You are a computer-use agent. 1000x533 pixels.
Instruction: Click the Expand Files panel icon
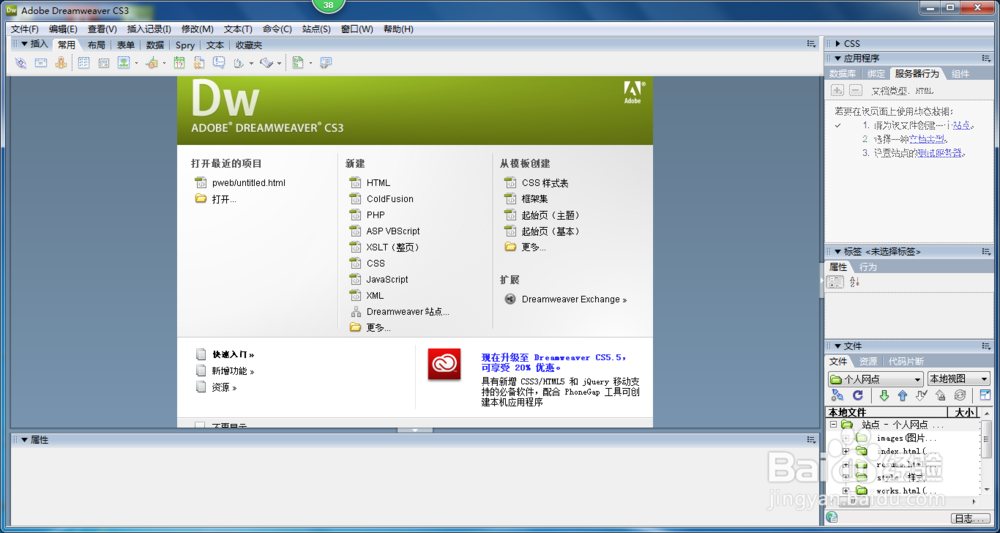tap(985, 395)
